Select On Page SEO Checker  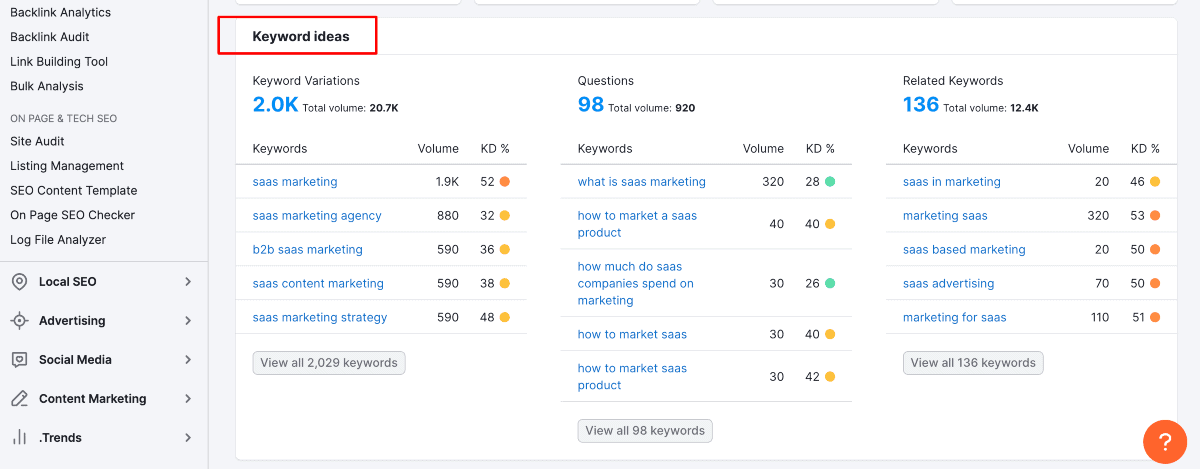pos(72,215)
